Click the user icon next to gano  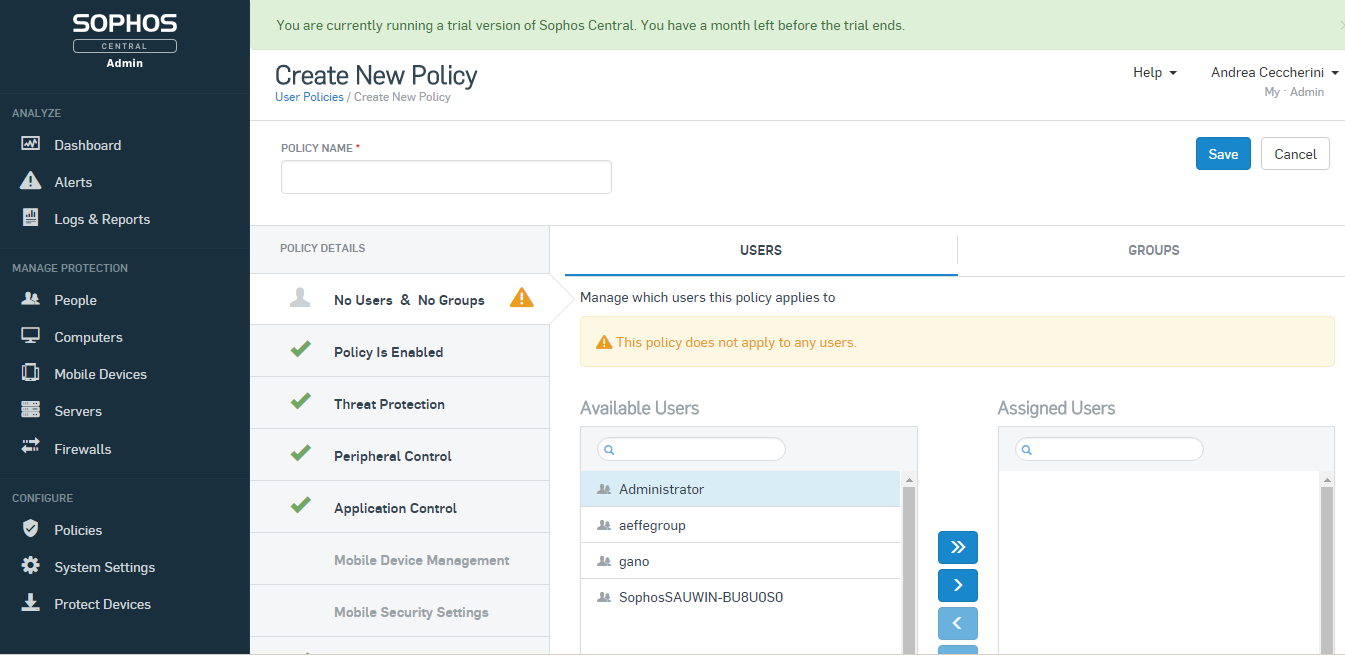pyautogui.click(x=603, y=562)
